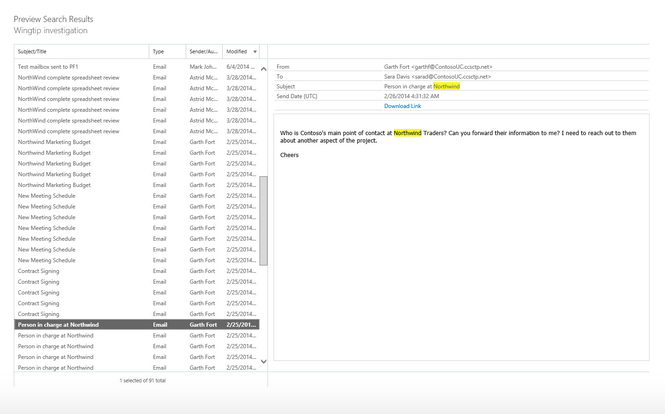The height and width of the screenshot is (414, 665).
Task: Click the 'Subject' field label in preview pane
Action: tap(286, 86)
